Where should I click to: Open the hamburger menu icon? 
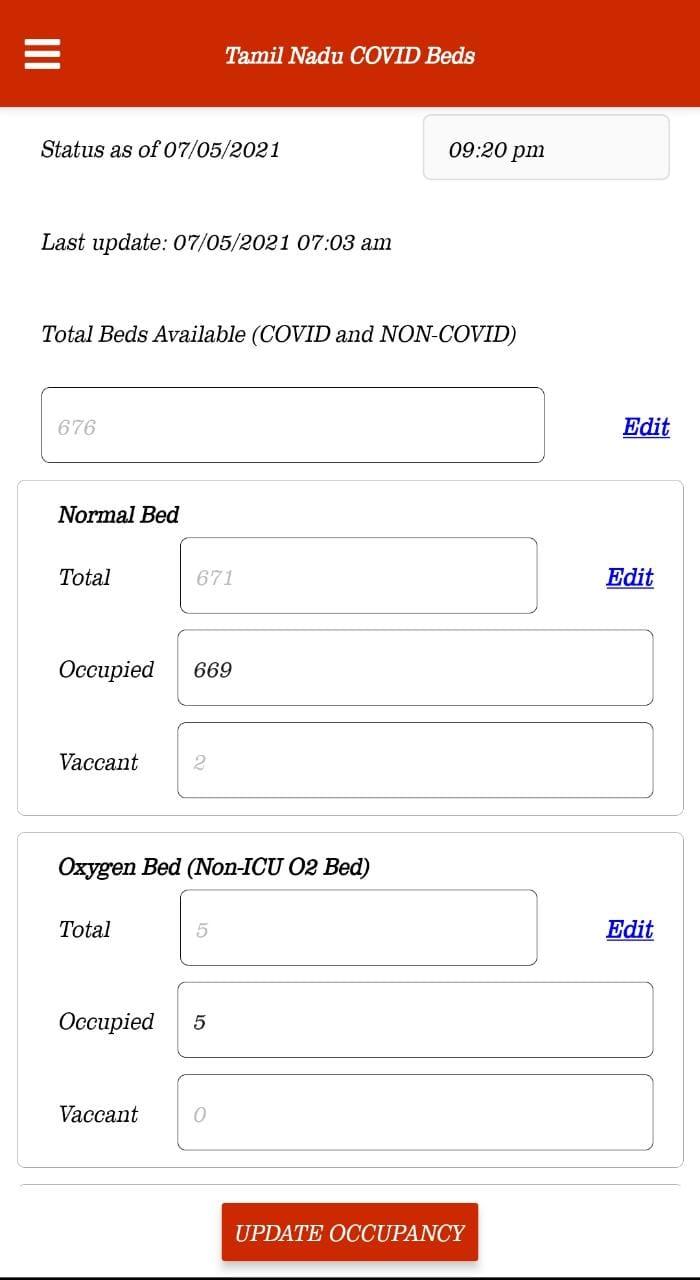43,54
